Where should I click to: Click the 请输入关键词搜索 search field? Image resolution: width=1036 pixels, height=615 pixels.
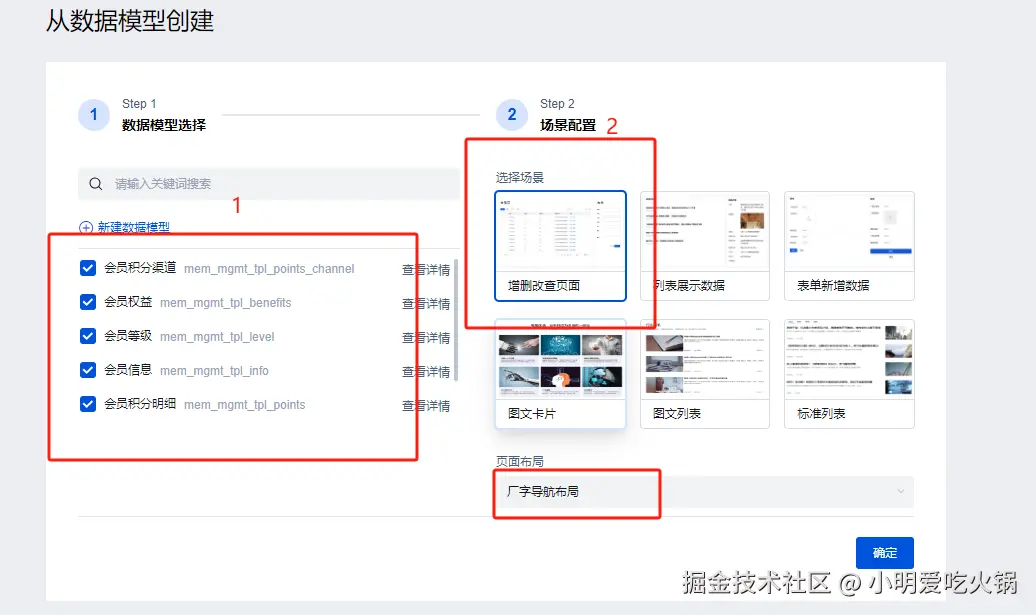(200, 183)
